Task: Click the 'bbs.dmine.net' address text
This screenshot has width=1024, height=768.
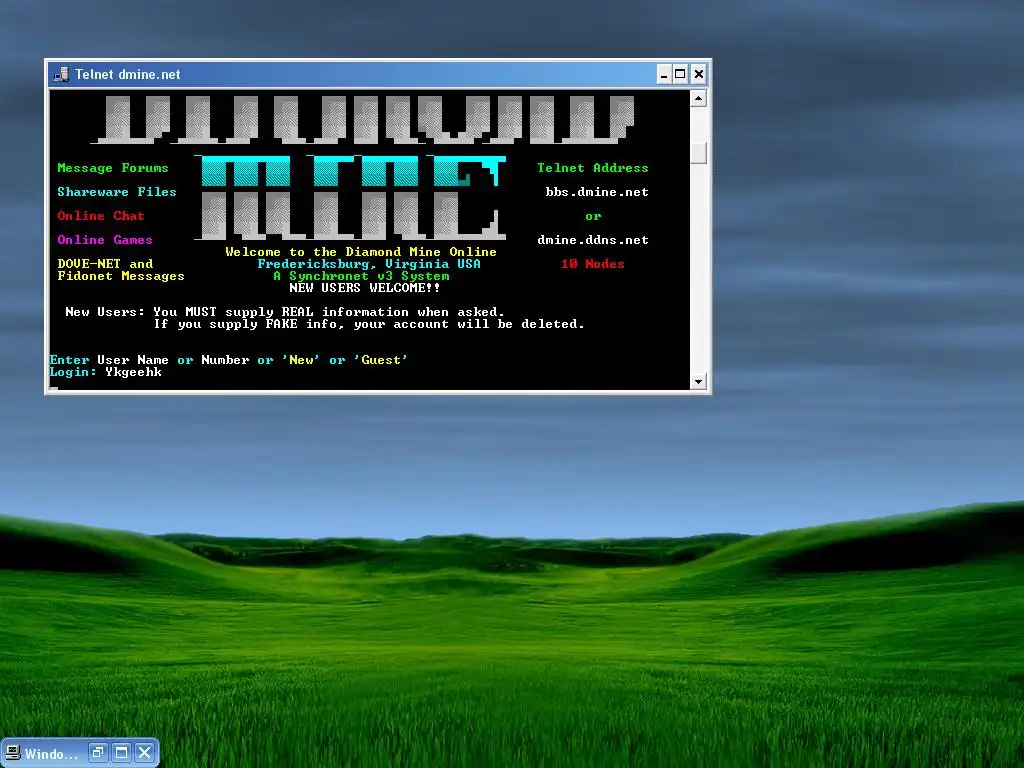Action: coord(597,192)
